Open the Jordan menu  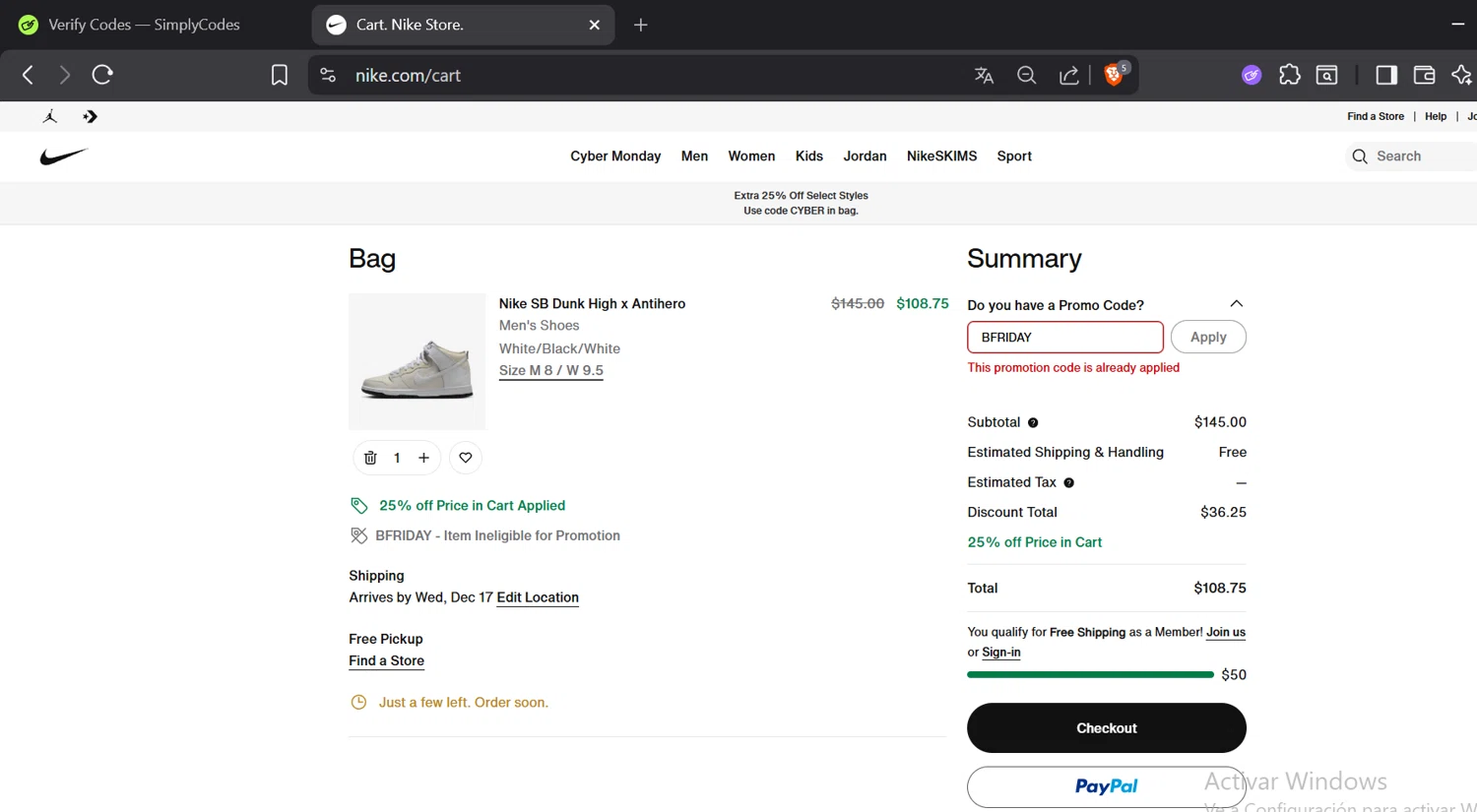point(865,156)
